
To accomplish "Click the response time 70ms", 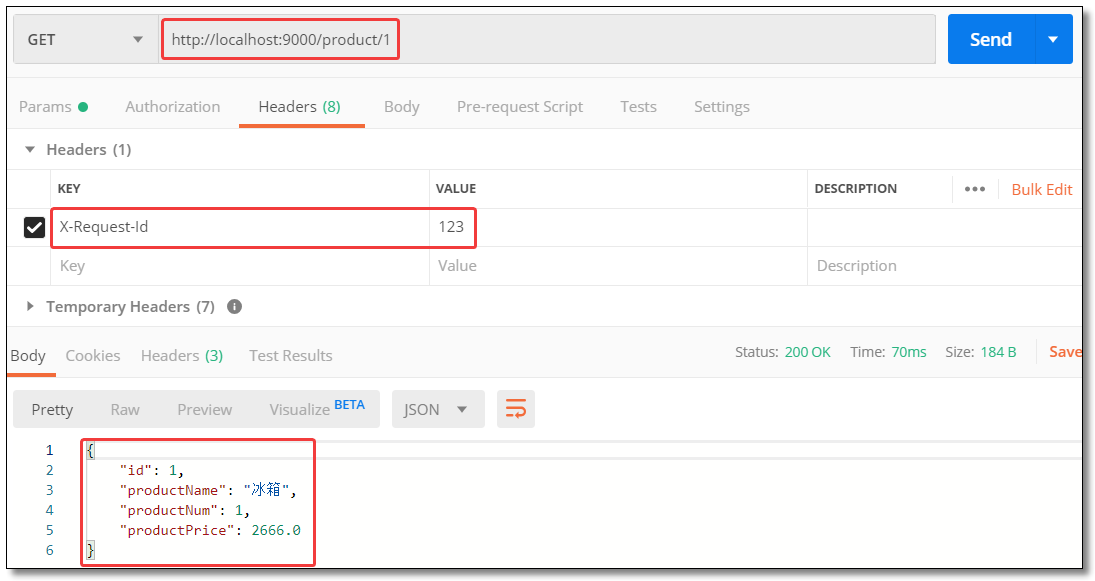I will tap(909, 352).
